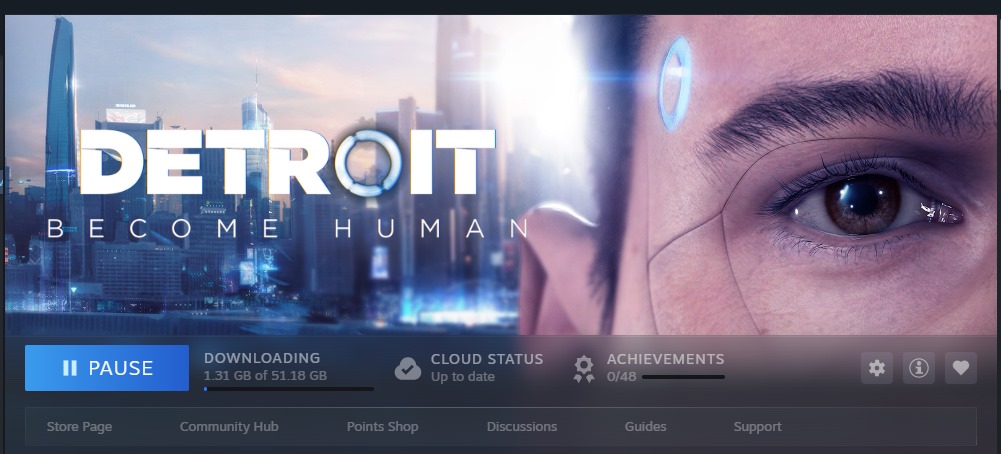View Guides for the game
The width and height of the screenshot is (1001, 454).
coord(645,427)
